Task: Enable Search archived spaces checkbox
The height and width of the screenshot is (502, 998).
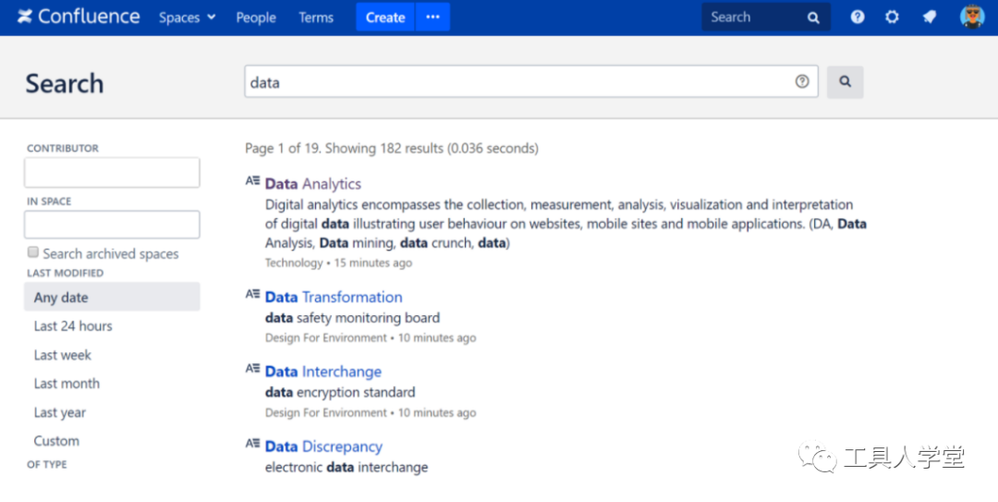Action: coord(33,252)
